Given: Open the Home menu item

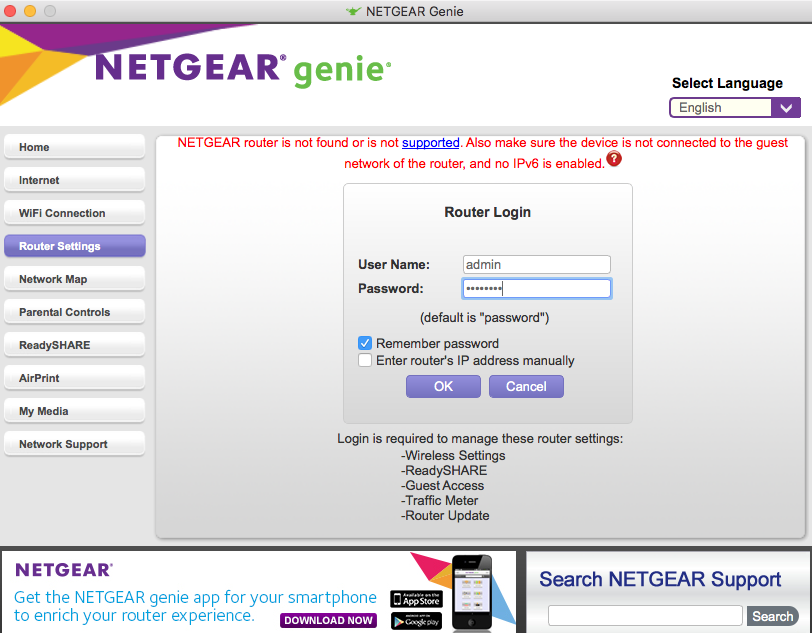Looking at the screenshot, I should click(75, 147).
